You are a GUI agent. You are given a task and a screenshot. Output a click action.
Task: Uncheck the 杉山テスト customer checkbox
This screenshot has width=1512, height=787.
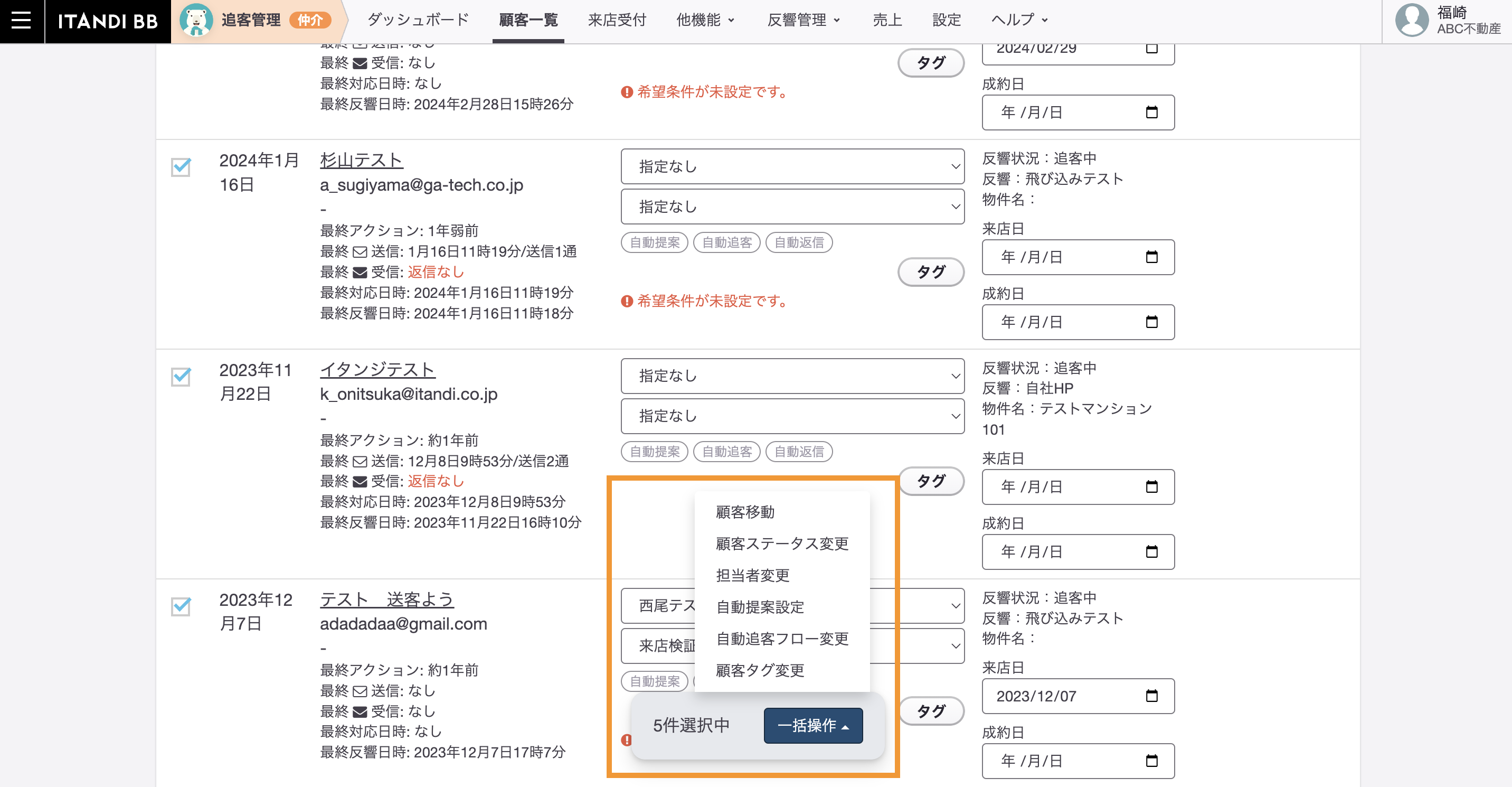pos(181,167)
